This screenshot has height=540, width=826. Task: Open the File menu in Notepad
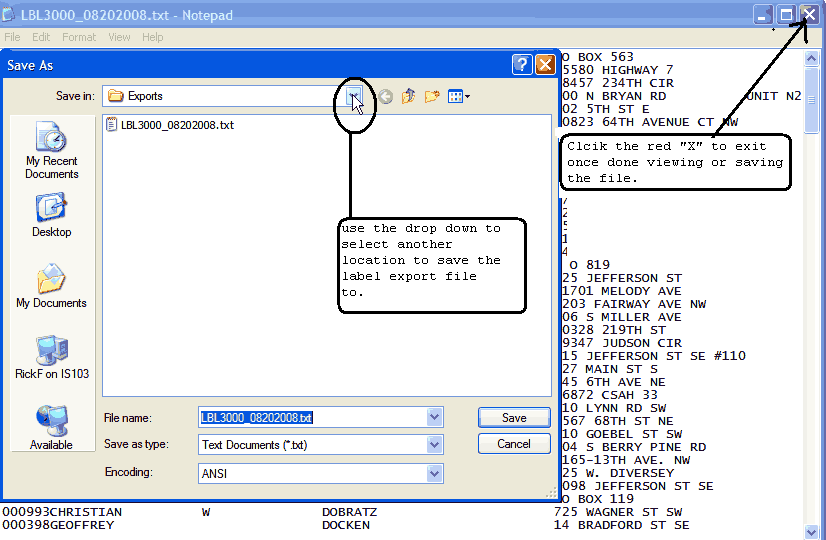point(12,37)
